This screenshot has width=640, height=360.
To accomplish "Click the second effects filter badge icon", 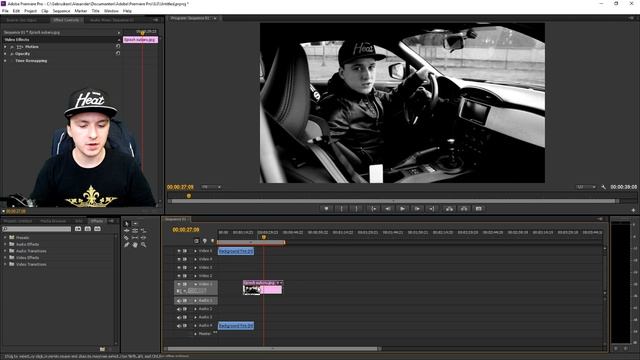I will [88, 229].
